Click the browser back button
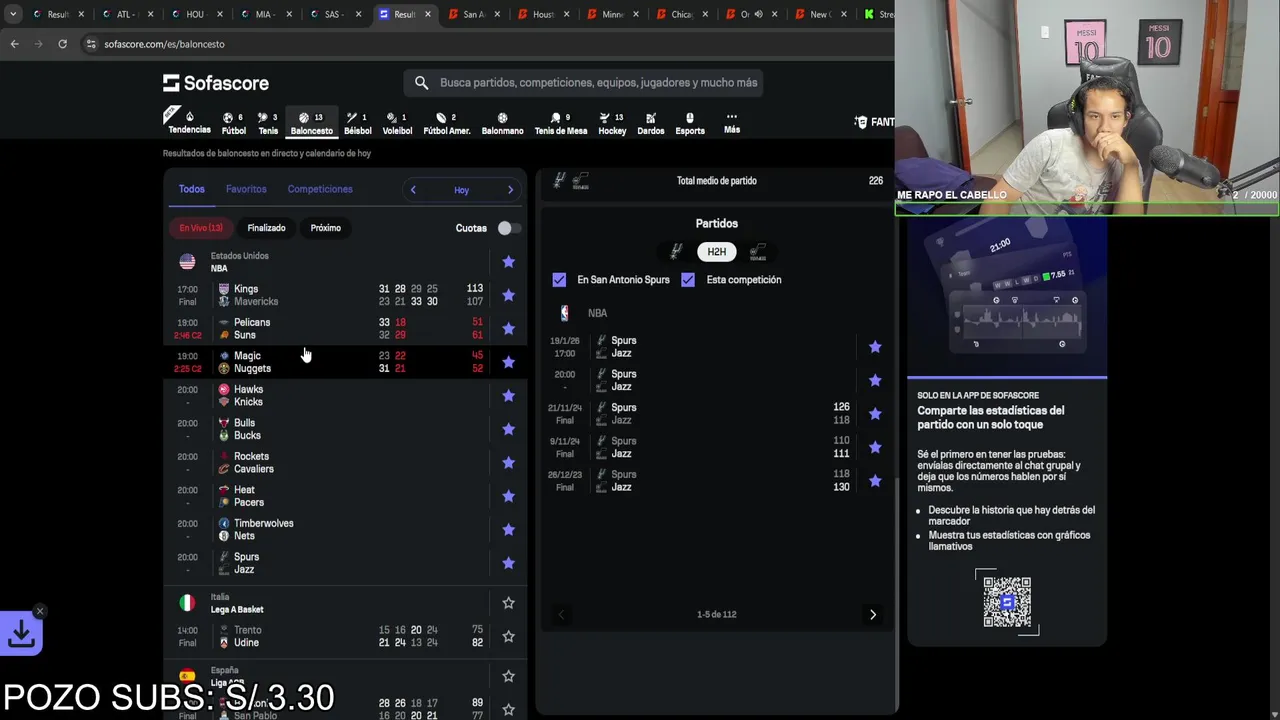Viewport: 1280px width, 720px height. pyautogui.click(x=14, y=44)
